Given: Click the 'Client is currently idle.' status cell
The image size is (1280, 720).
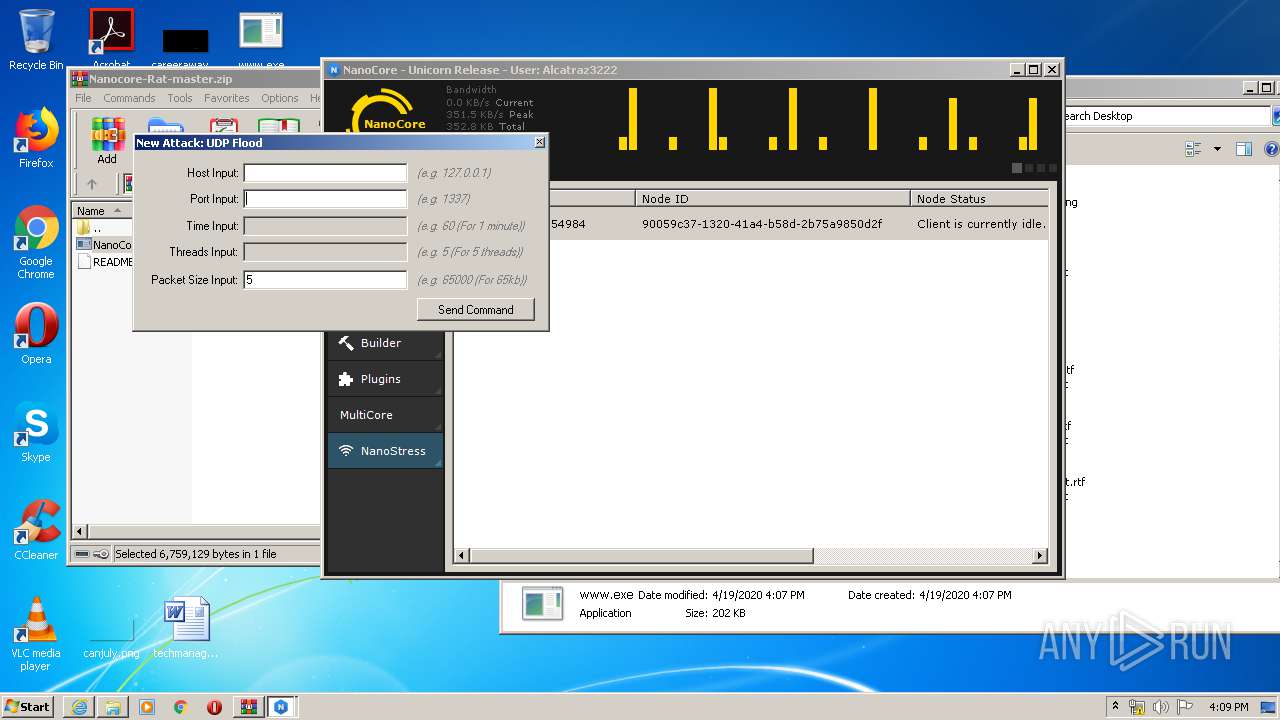Looking at the screenshot, I should (x=981, y=224).
